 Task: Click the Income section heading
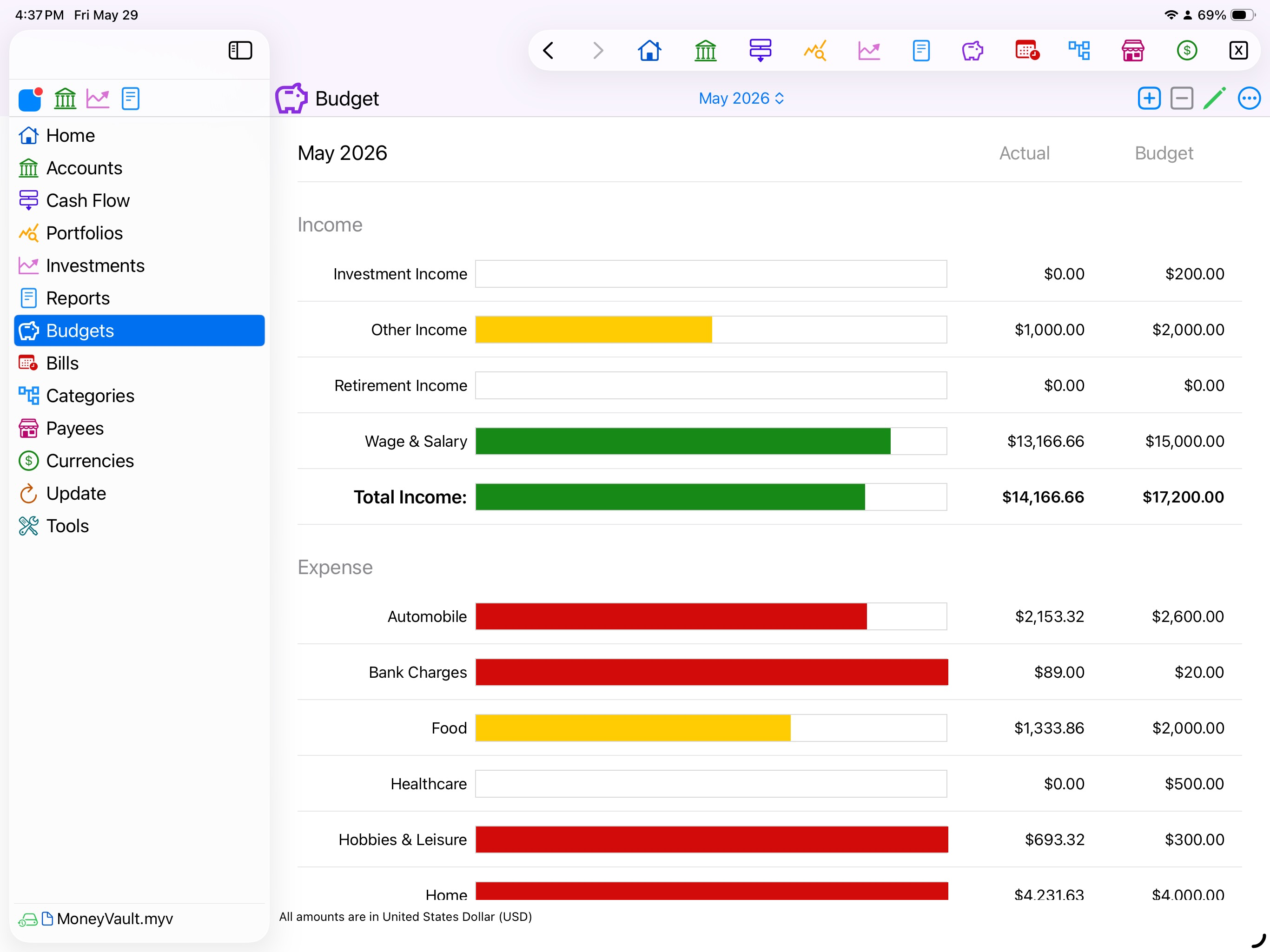click(330, 225)
